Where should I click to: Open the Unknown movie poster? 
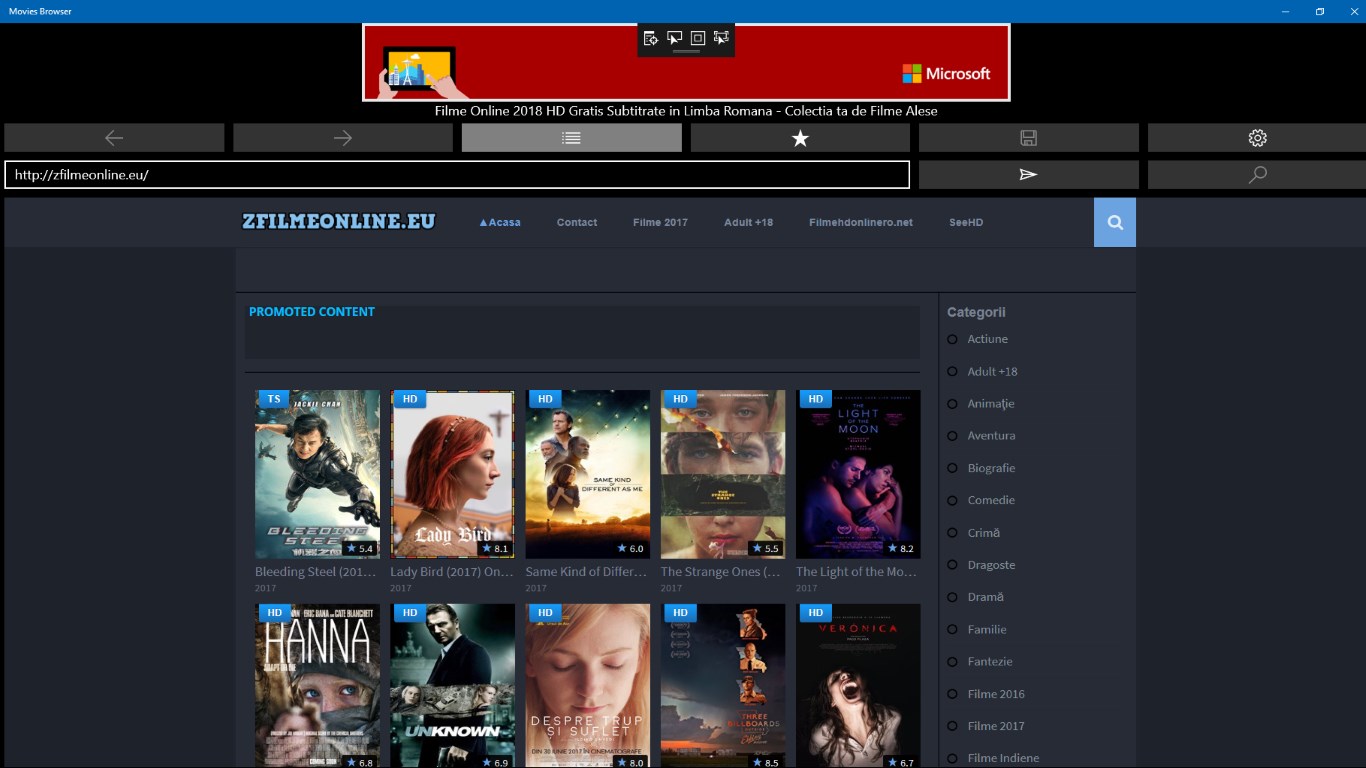click(x=453, y=685)
